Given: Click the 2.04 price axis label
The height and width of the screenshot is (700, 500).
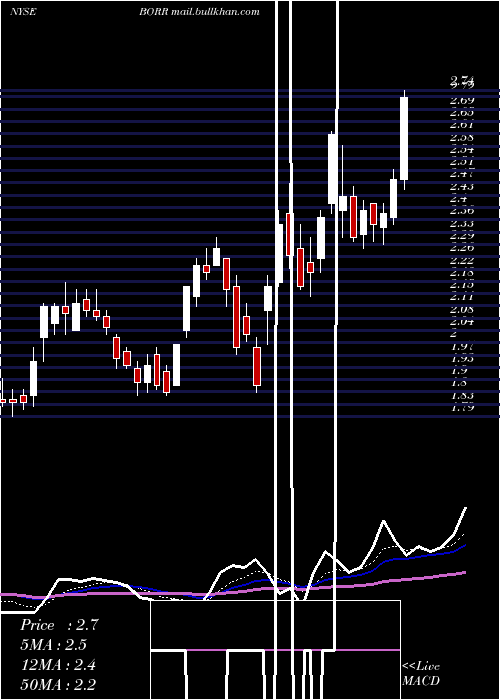Looking at the screenshot, I should [x=462, y=321].
